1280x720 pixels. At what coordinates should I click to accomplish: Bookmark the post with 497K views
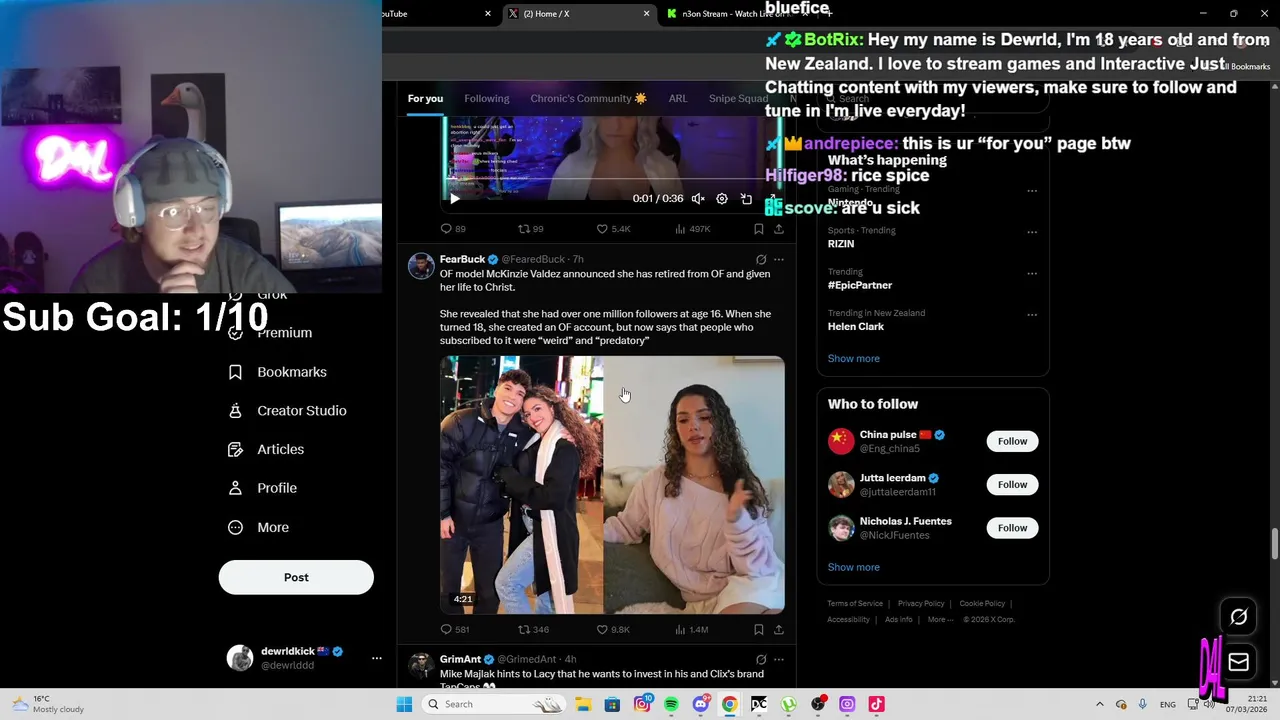click(x=759, y=229)
